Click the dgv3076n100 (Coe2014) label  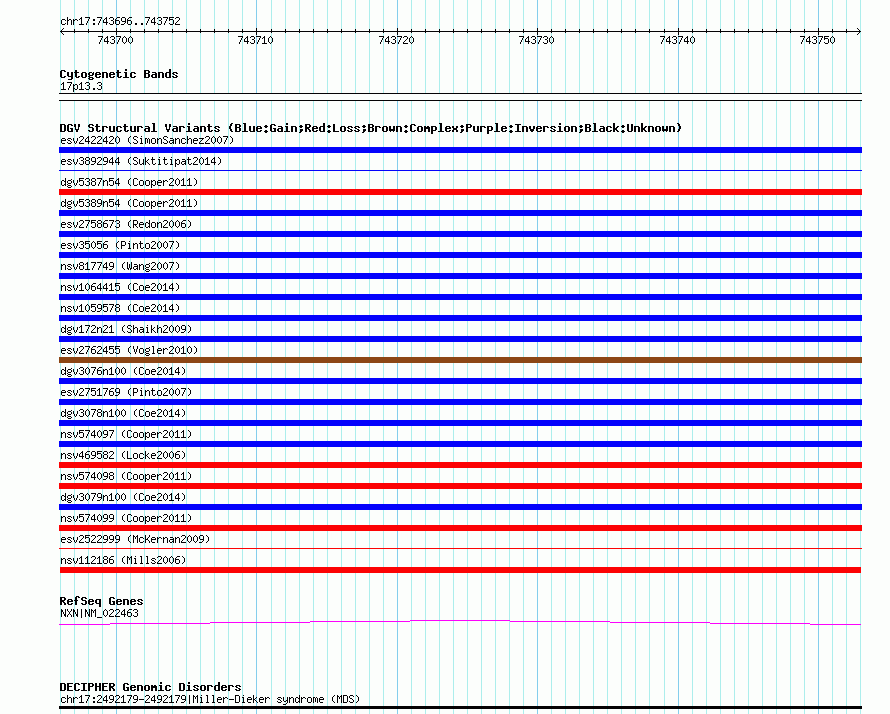coord(123,371)
